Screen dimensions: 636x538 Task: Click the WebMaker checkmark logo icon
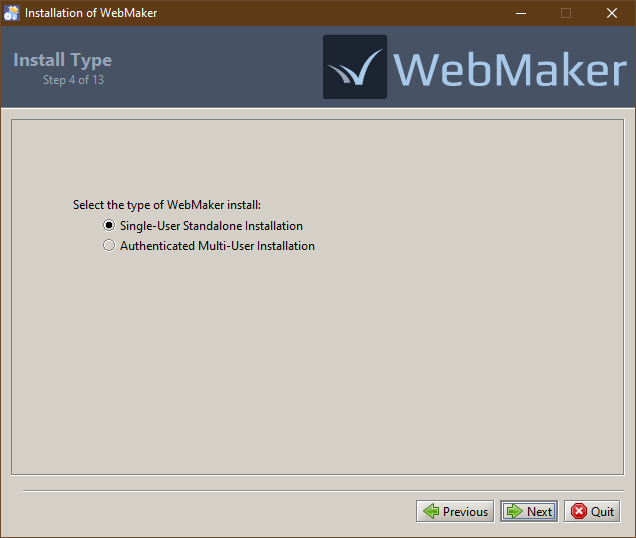354,67
